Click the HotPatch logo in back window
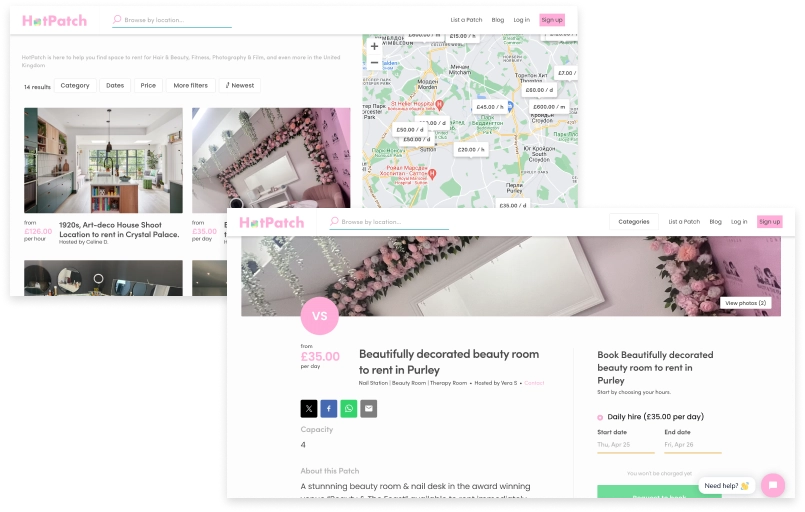 pyautogui.click(x=54, y=21)
